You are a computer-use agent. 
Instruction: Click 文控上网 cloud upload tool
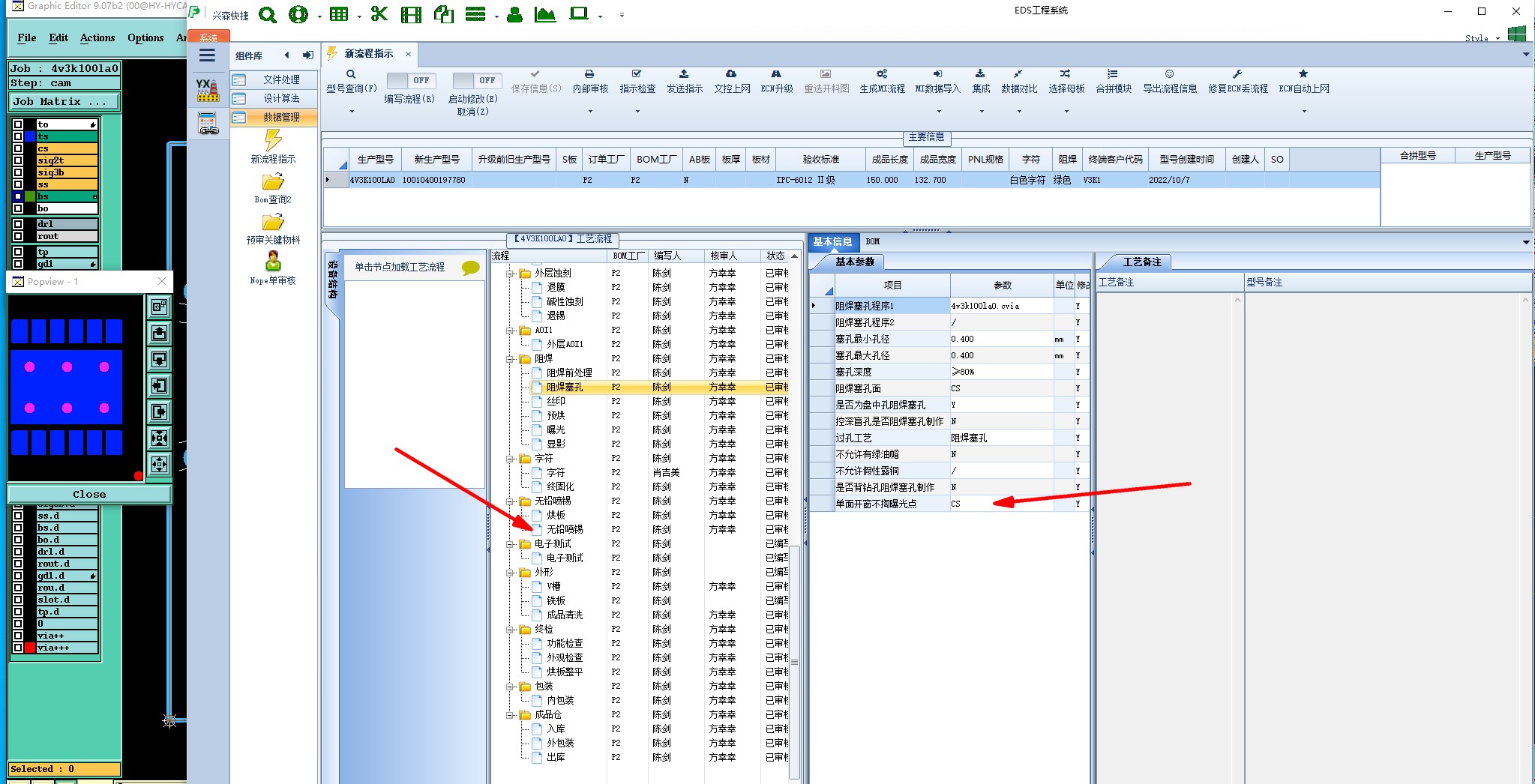click(x=732, y=81)
